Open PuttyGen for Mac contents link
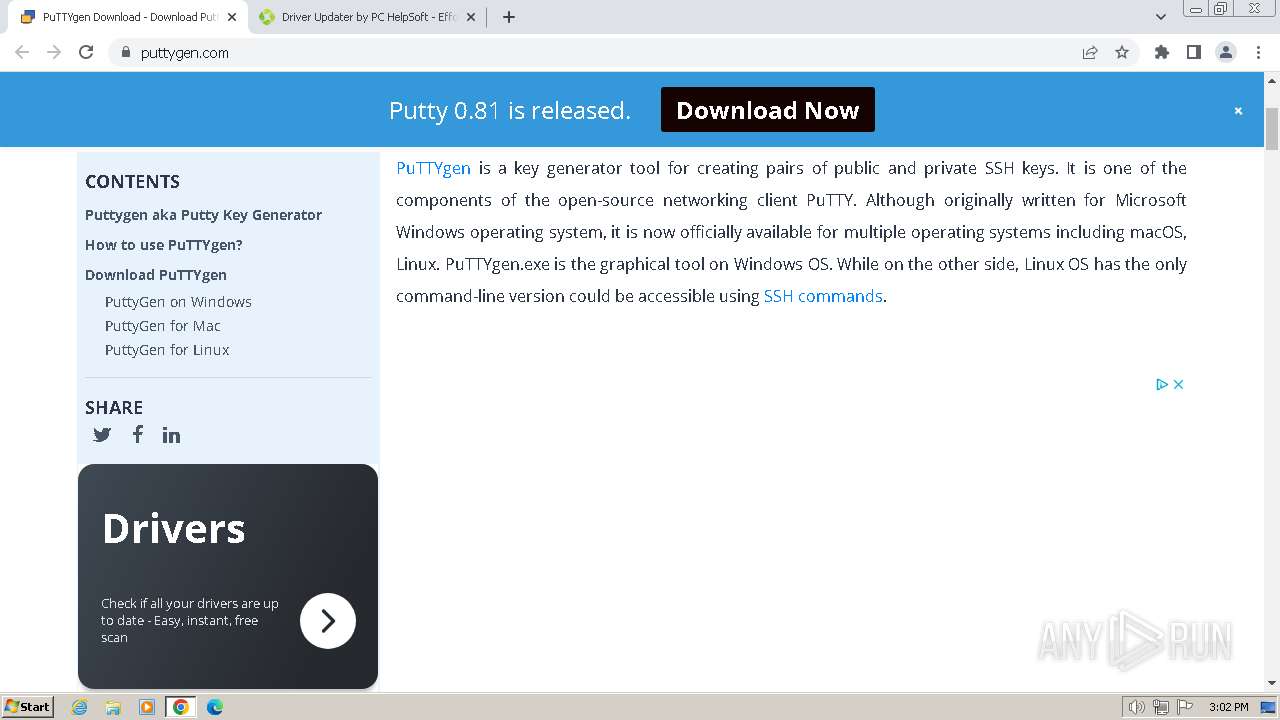Viewport: 1280px width, 720px height. (163, 326)
